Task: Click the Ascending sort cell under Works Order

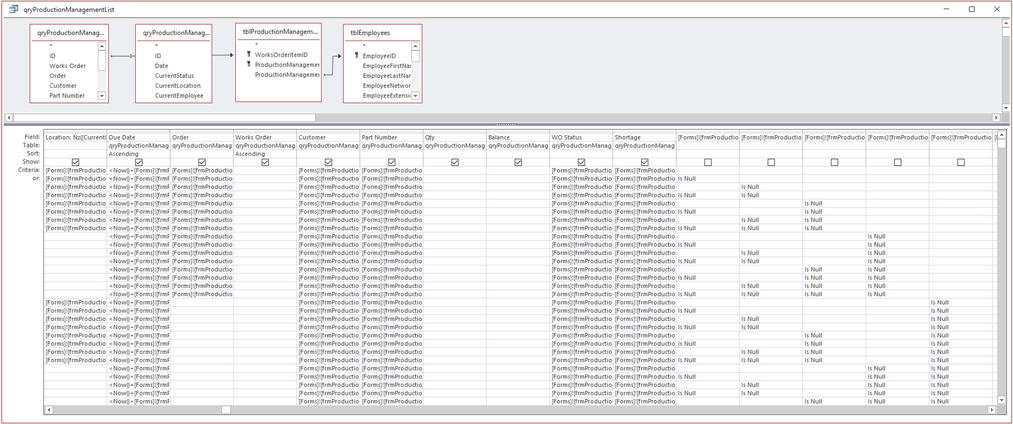Action: pos(266,154)
